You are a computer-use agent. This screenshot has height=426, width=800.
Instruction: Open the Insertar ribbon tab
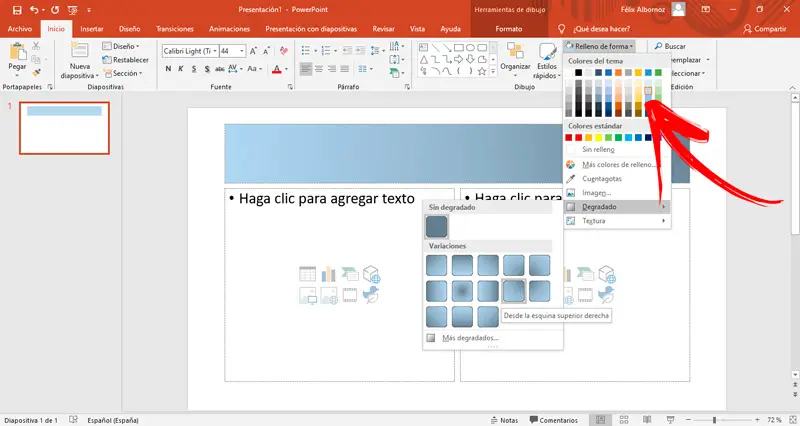tap(91, 29)
